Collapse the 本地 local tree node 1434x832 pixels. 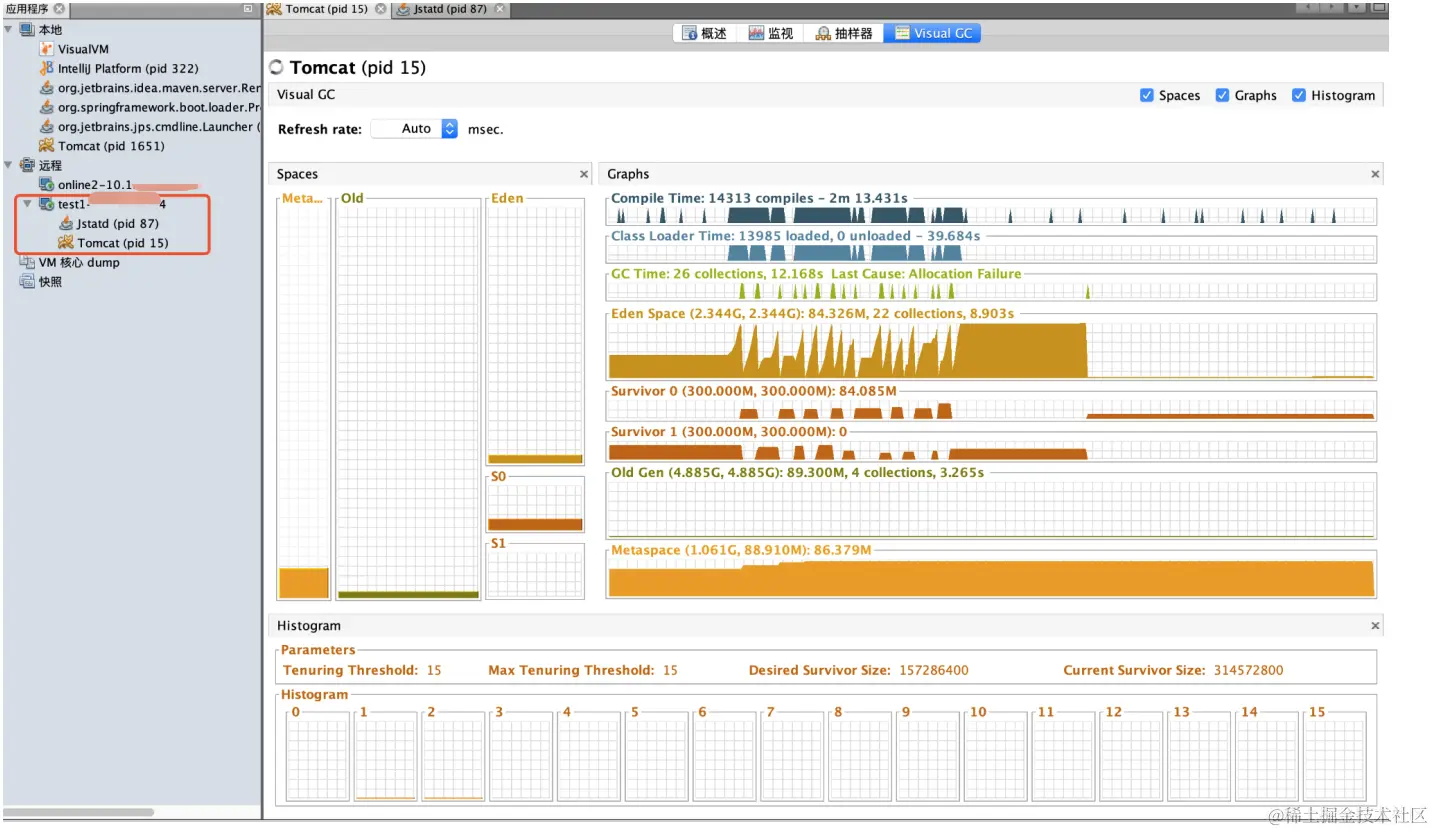pyautogui.click(x=9, y=29)
